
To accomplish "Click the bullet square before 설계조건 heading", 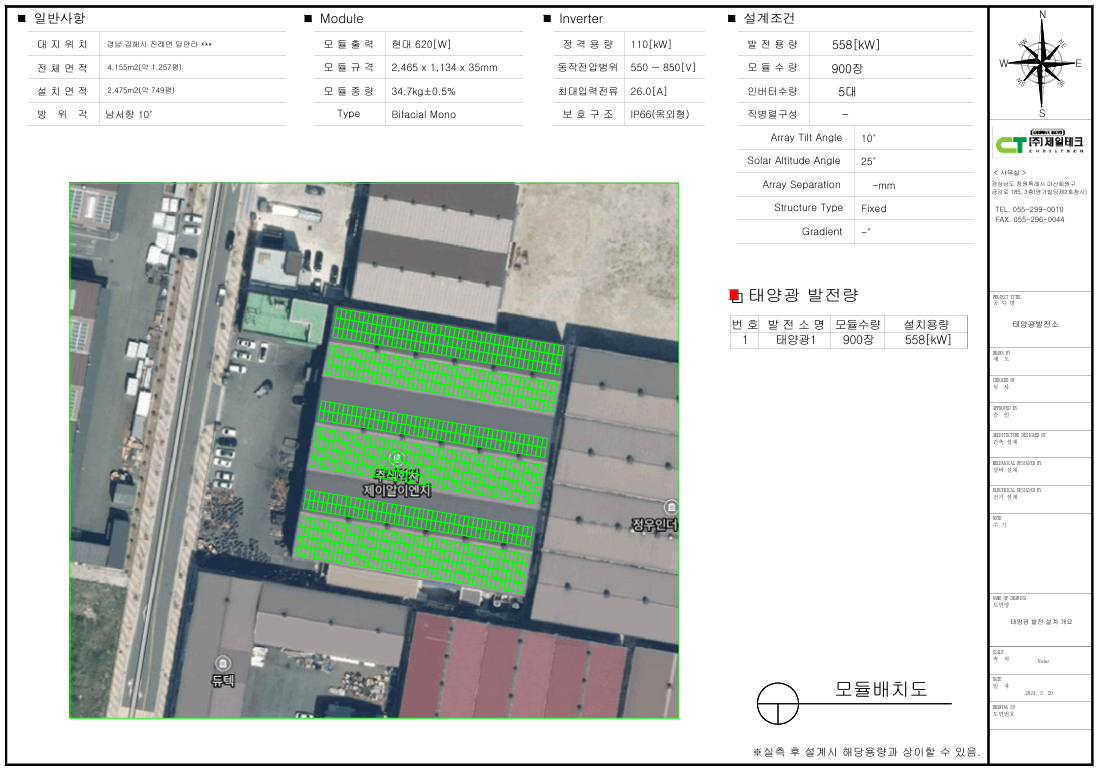I will (x=732, y=19).
